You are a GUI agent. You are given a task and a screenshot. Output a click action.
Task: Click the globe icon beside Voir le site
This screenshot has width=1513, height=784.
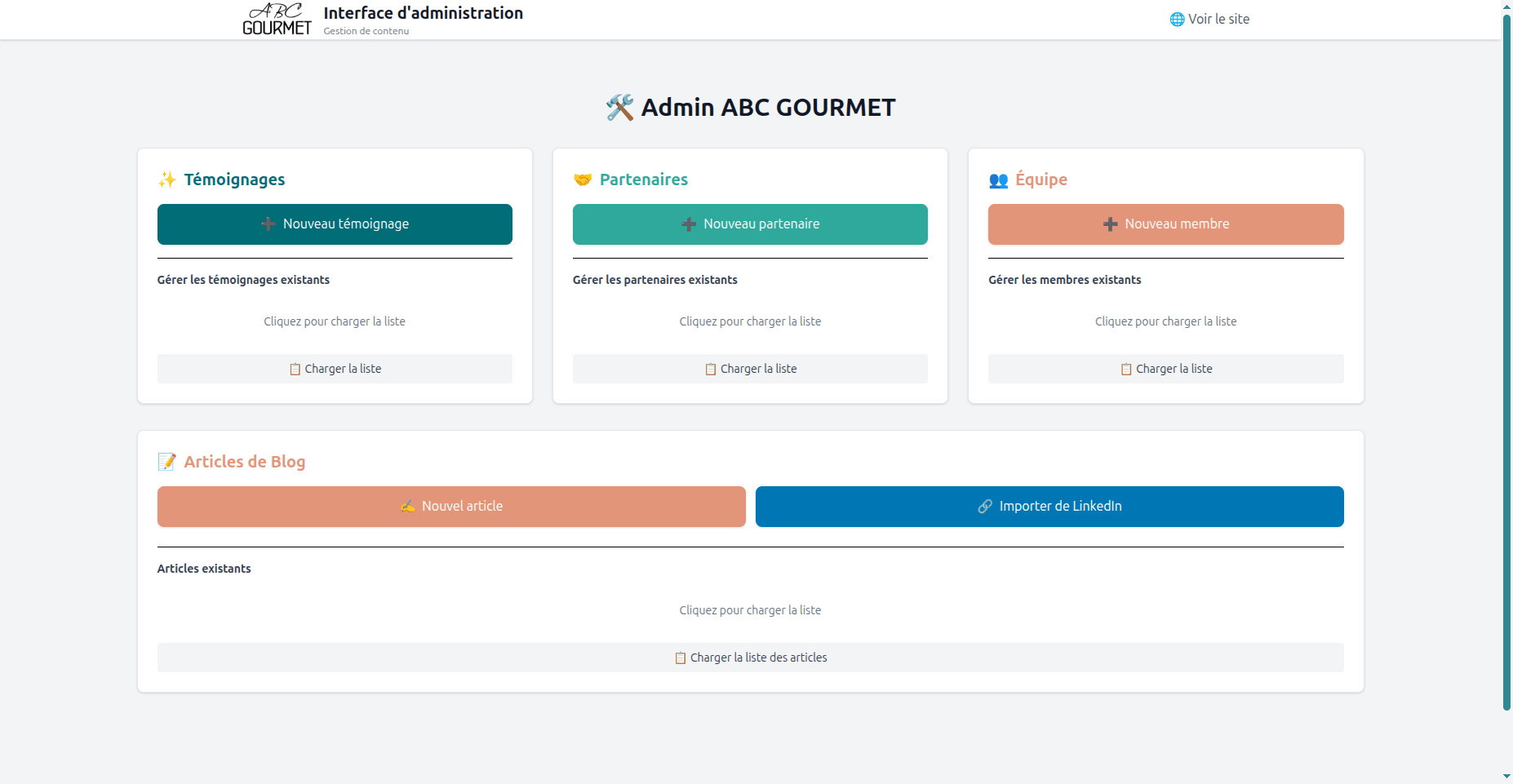tap(1176, 20)
